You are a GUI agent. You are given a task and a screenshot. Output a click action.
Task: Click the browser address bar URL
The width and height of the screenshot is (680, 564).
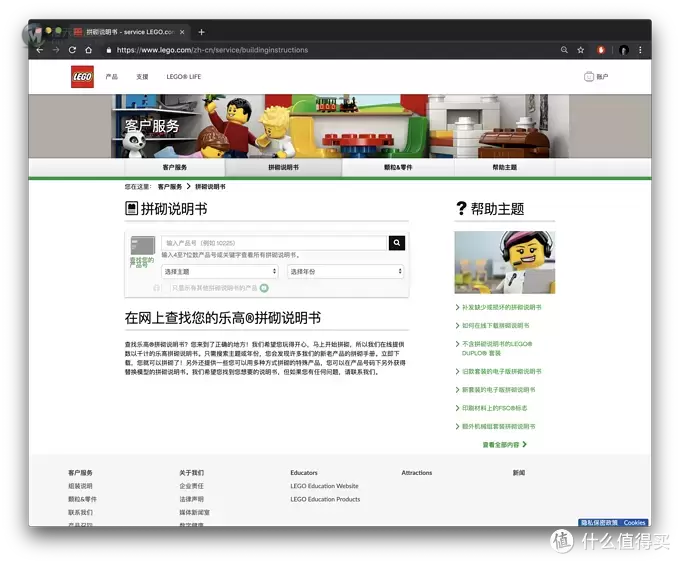[x=212, y=50]
